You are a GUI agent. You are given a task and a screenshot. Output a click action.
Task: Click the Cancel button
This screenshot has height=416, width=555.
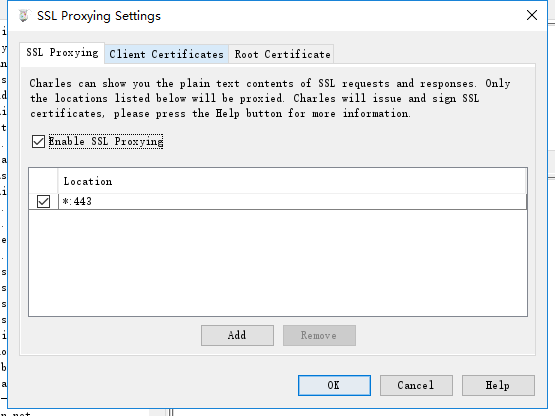(416, 385)
